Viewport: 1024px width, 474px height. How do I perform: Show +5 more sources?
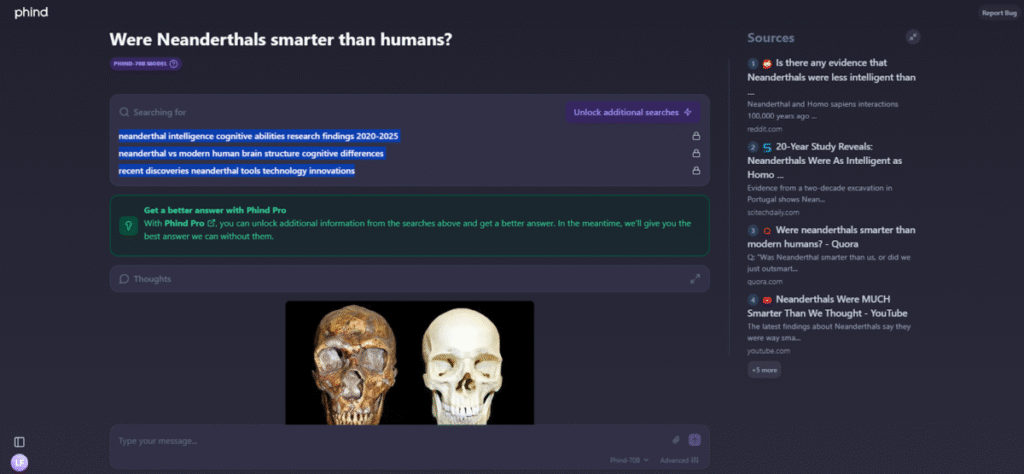click(764, 370)
